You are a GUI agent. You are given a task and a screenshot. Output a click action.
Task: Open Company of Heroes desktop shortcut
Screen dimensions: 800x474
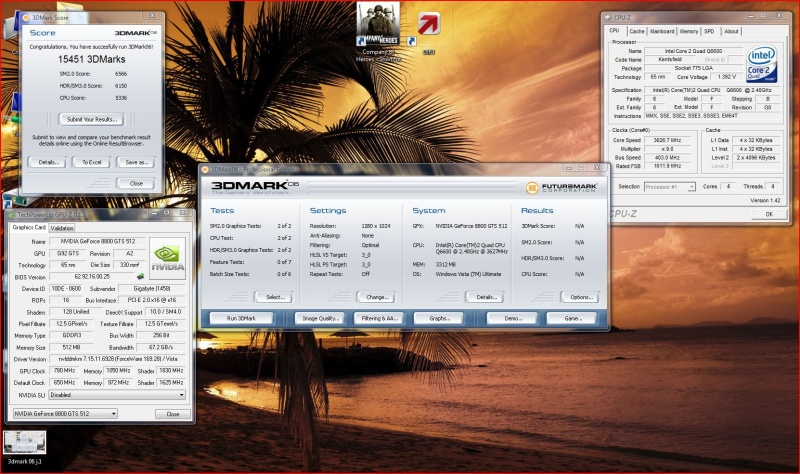click(378, 31)
